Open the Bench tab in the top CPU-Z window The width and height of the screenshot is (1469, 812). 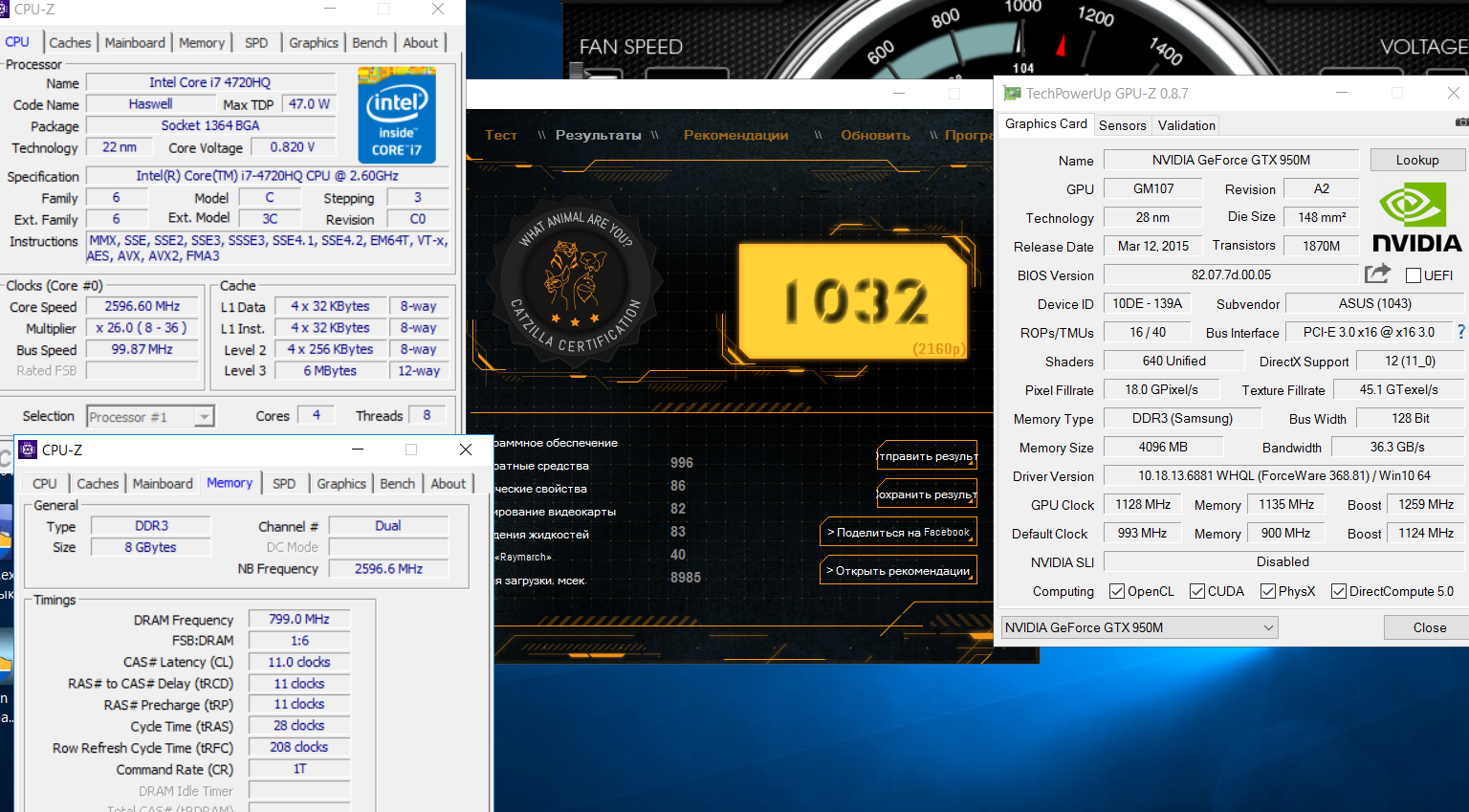point(370,43)
